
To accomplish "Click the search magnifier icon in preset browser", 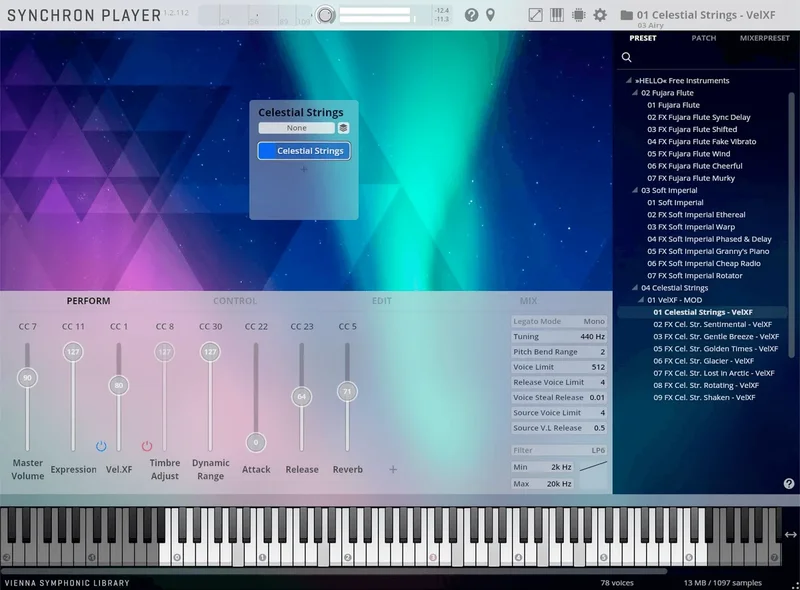I will click(627, 57).
